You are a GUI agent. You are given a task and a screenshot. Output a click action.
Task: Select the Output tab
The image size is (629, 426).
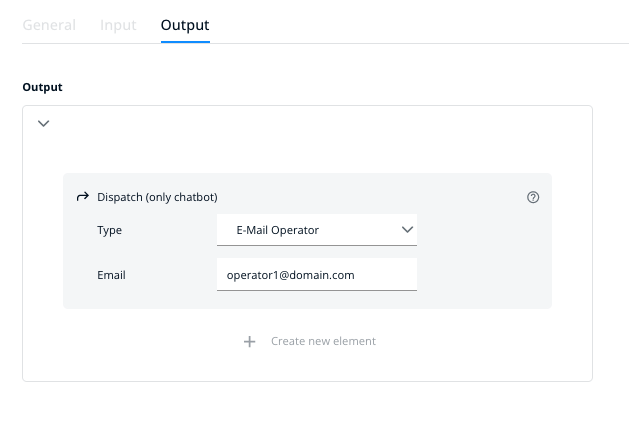(185, 24)
